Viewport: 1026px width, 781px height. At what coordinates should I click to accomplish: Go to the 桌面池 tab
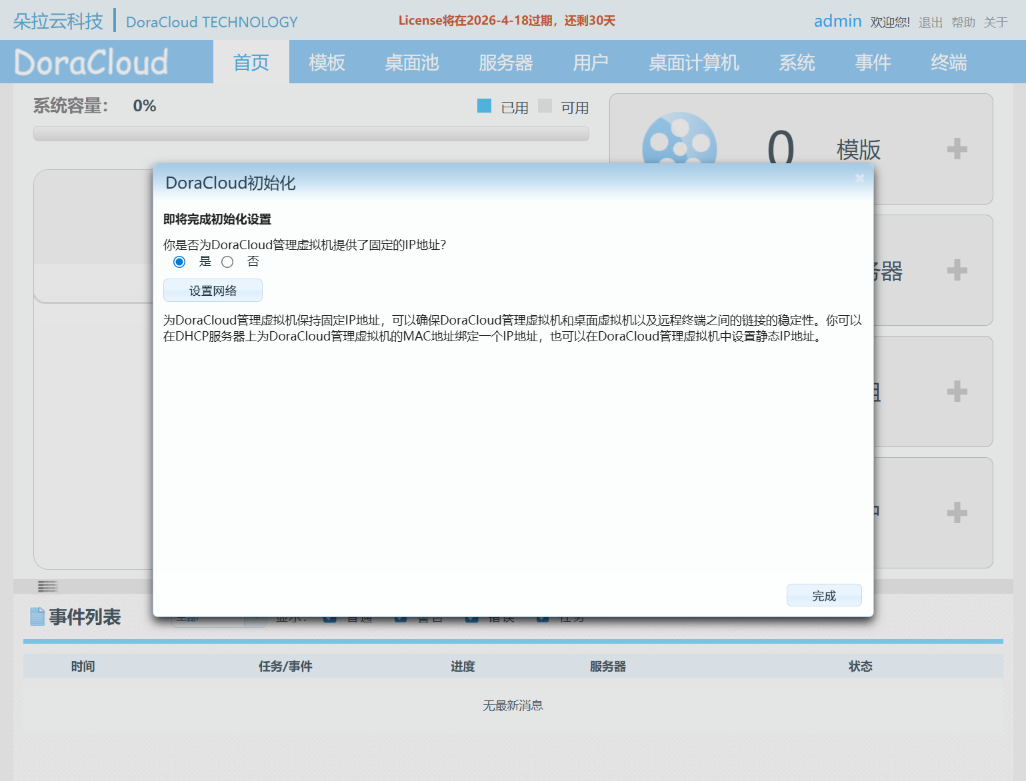[x=412, y=62]
